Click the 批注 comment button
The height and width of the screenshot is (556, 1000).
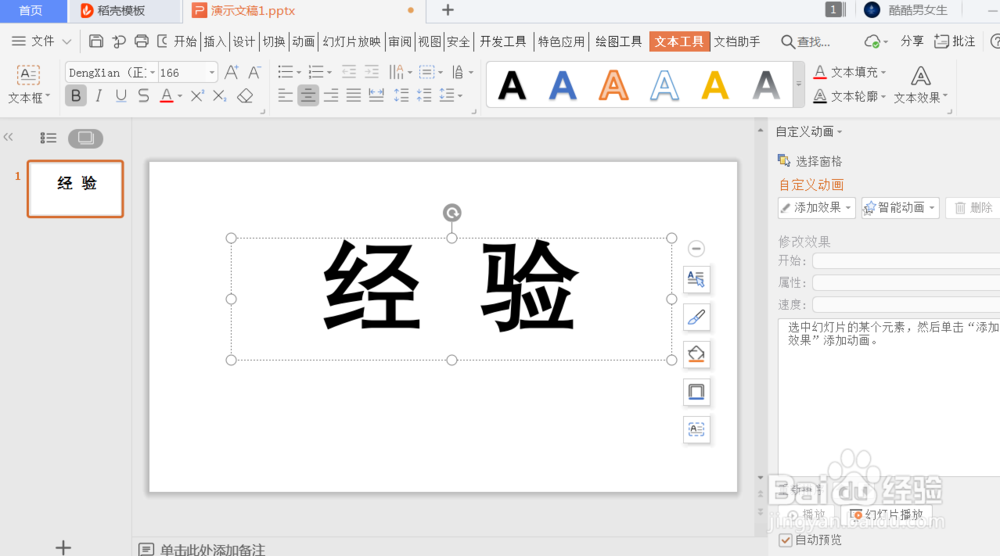pyautogui.click(x=955, y=41)
